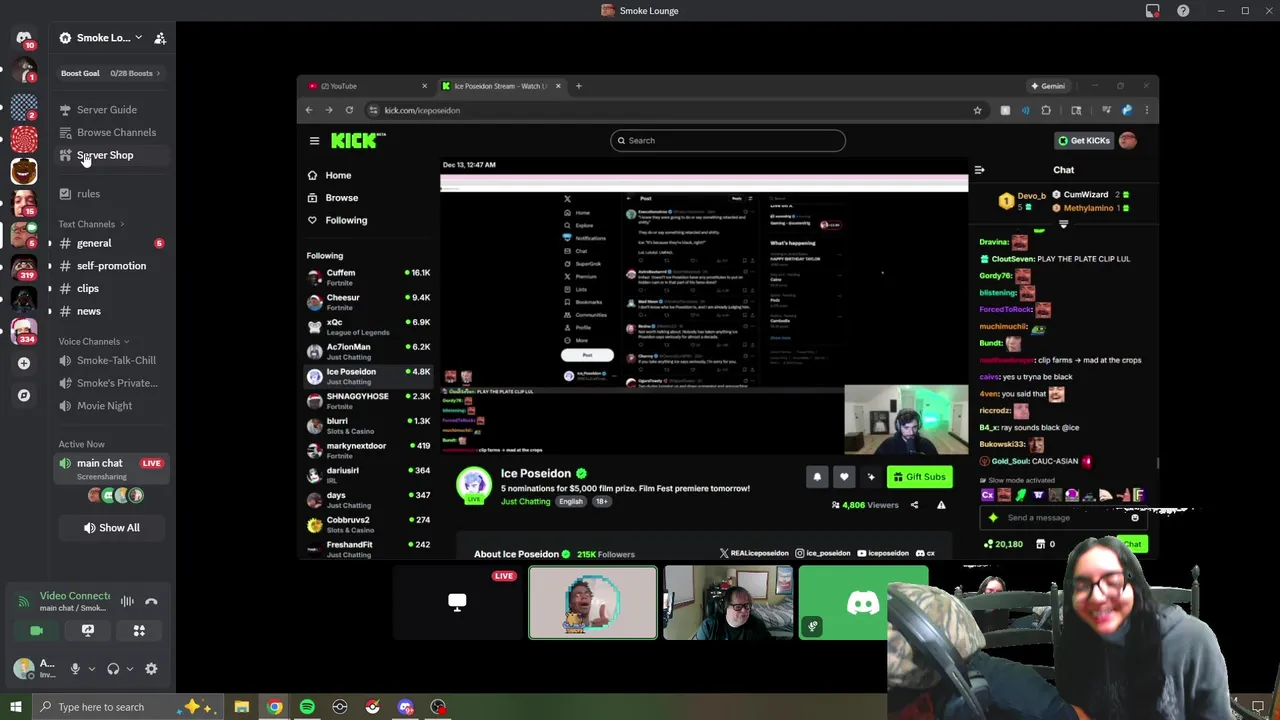Open Discord User Settings gear

[x=151, y=669]
